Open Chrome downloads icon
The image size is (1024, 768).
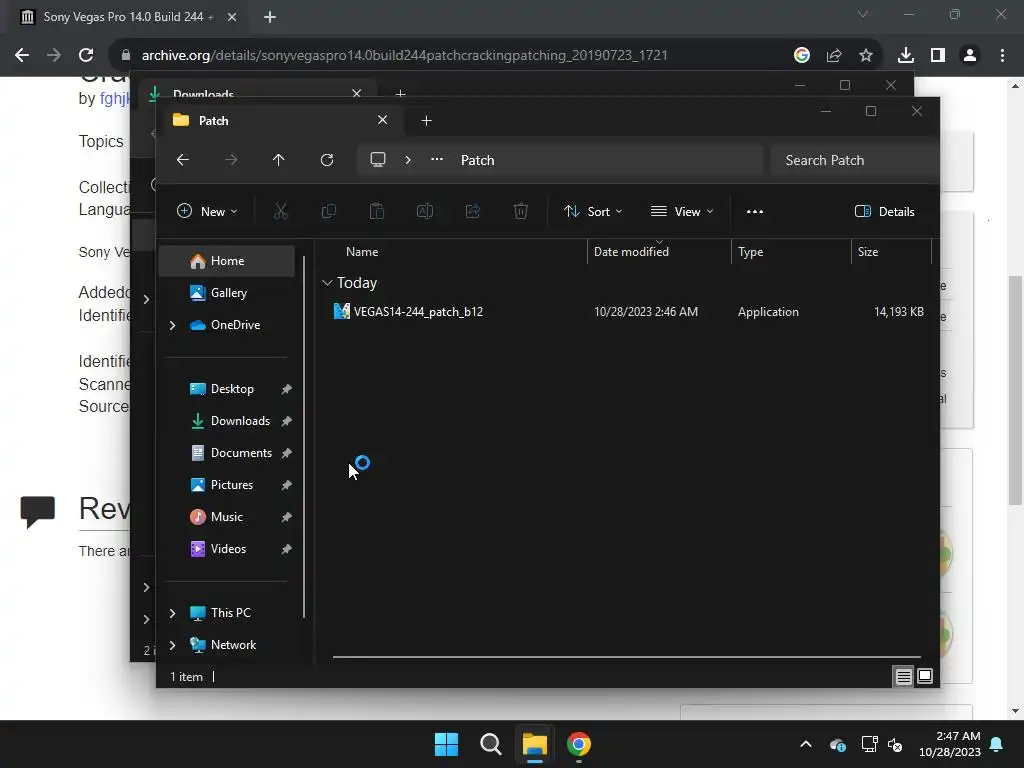[906, 56]
